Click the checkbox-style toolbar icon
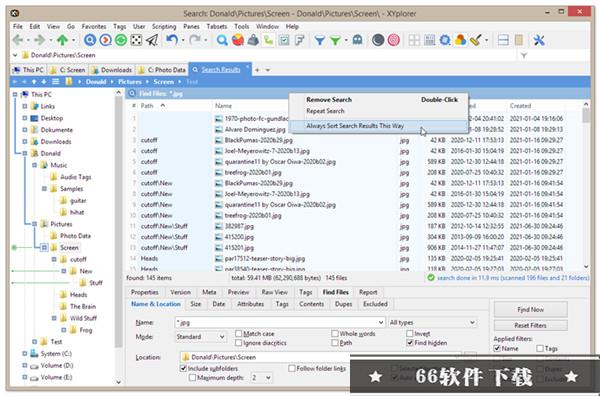Viewport: 600px width, 396px height. pos(284,40)
